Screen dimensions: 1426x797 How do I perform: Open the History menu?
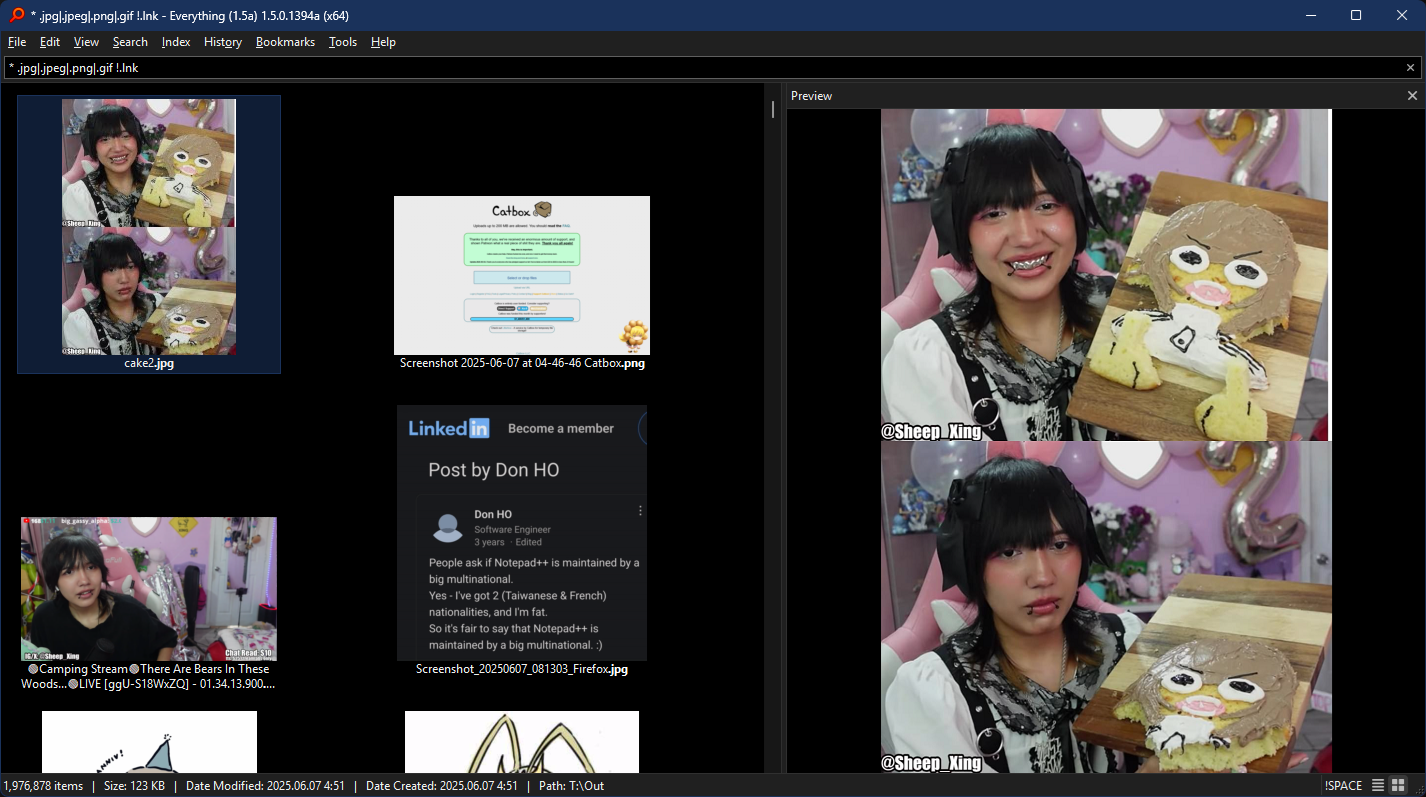click(x=223, y=42)
